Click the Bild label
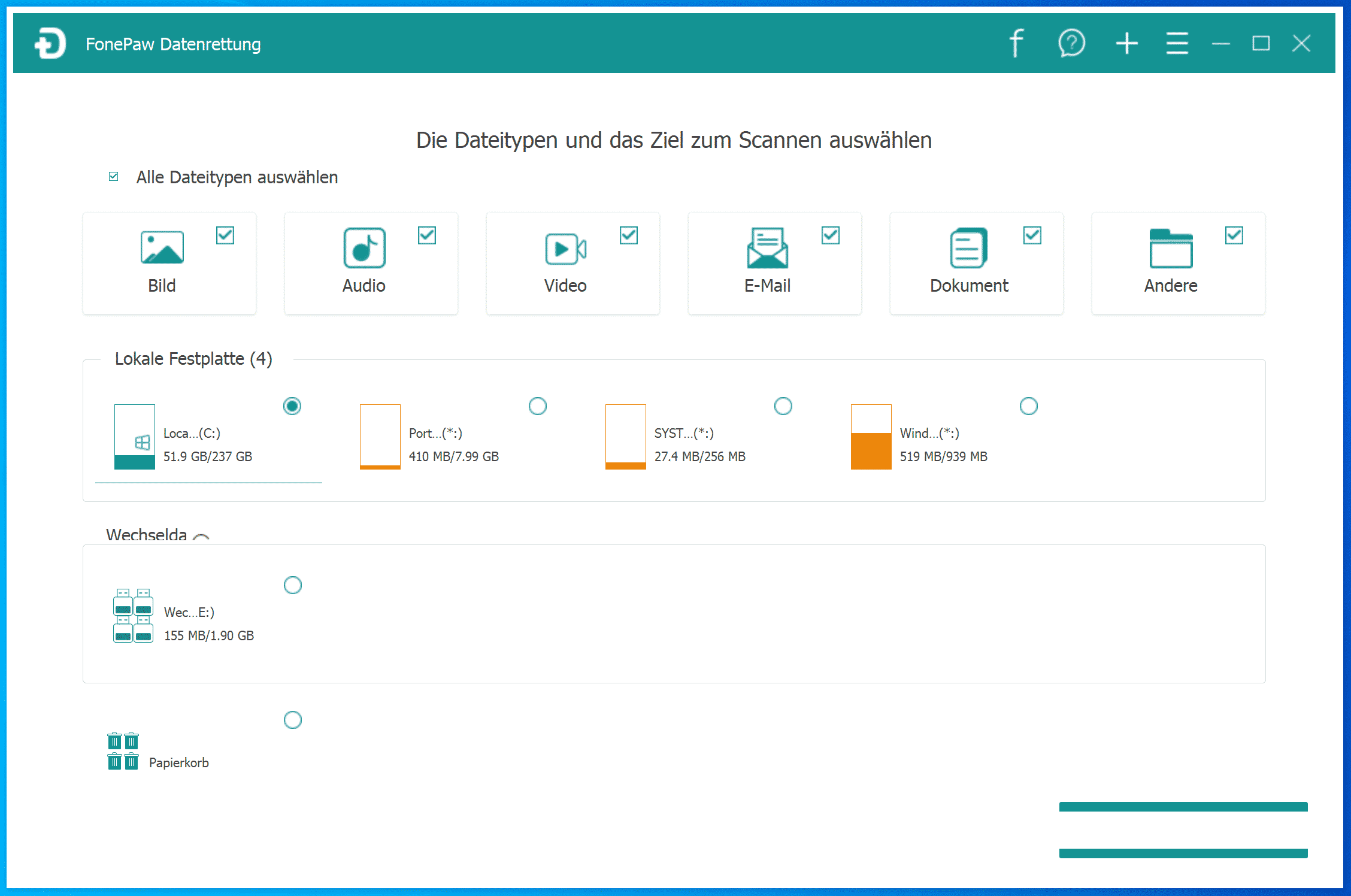The width and height of the screenshot is (1351, 896). (x=162, y=286)
